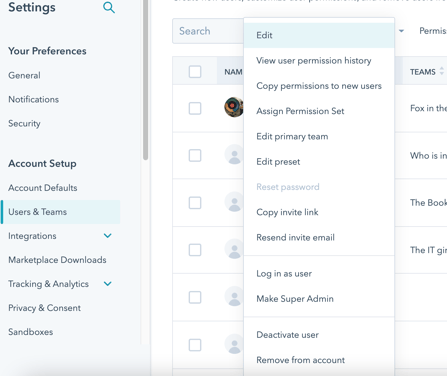
Task: Click the sidebar vertical scrollbar
Action: tap(145, 80)
